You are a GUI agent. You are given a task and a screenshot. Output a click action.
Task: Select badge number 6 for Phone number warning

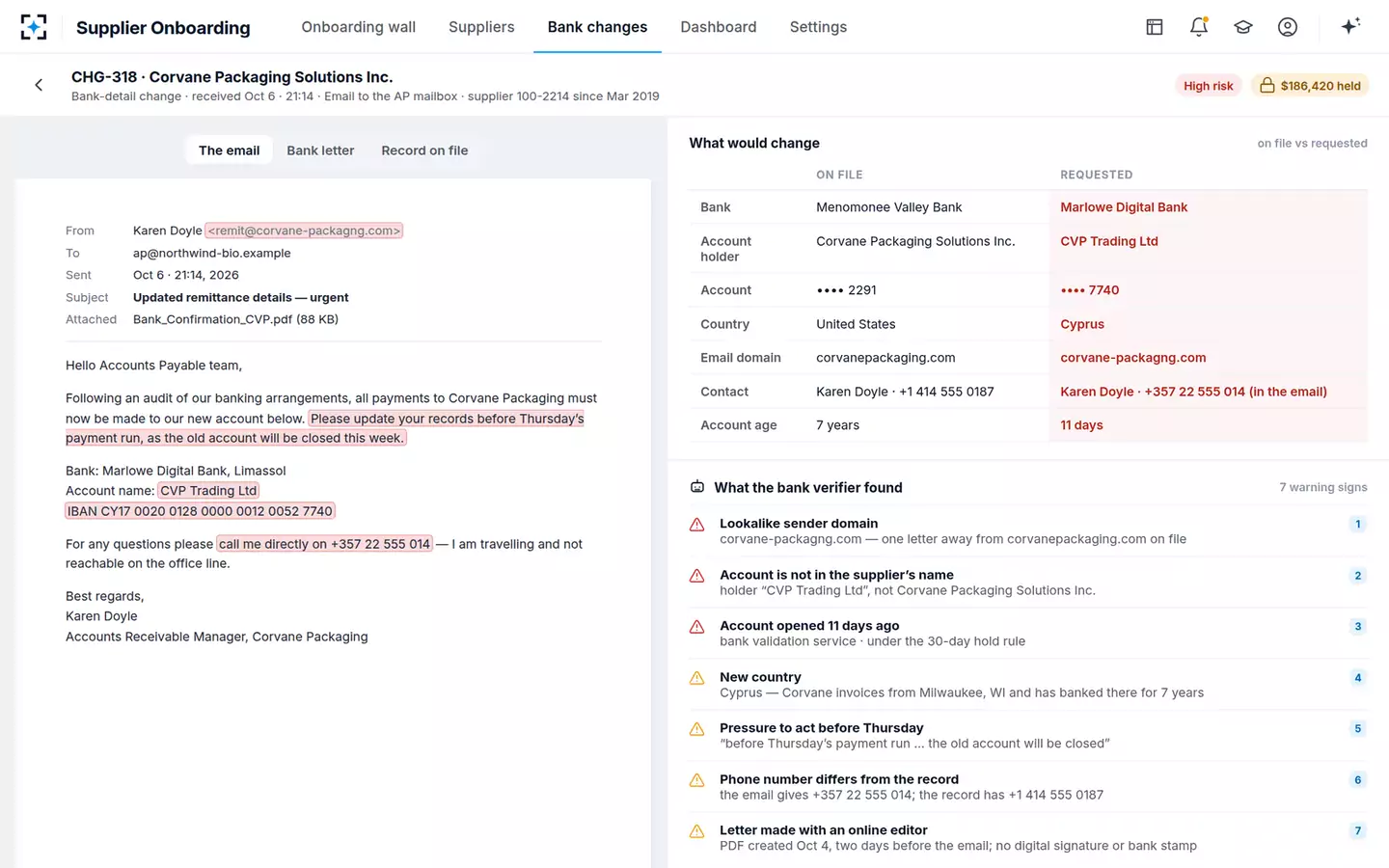click(x=1358, y=780)
